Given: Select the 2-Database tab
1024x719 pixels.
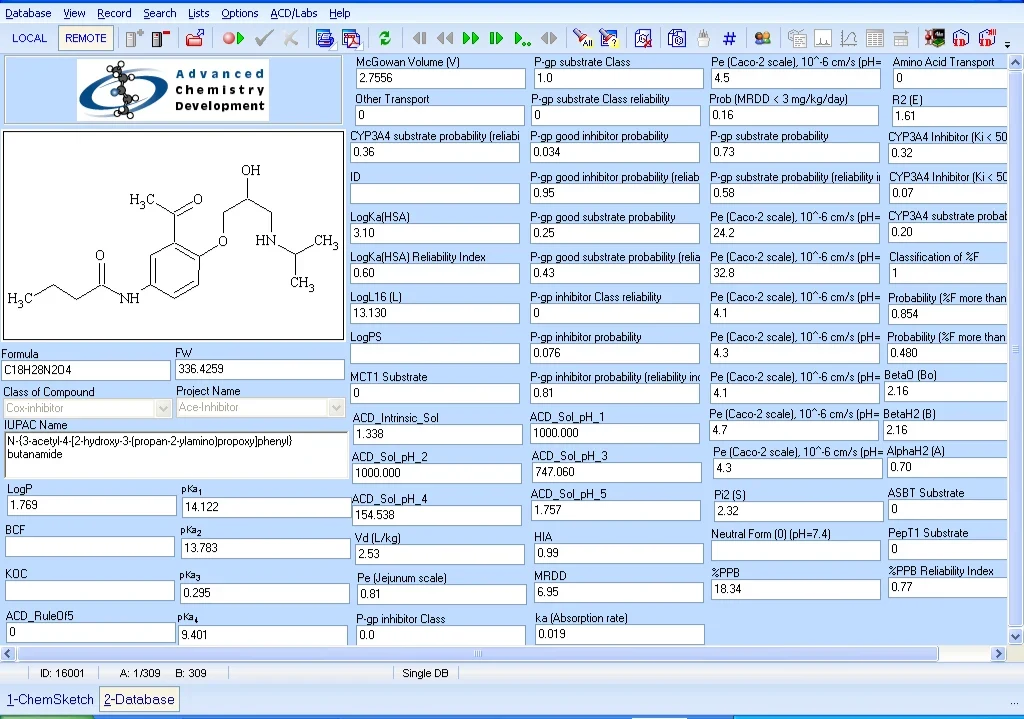Looking at the screenshot, I should click(139, 699).
